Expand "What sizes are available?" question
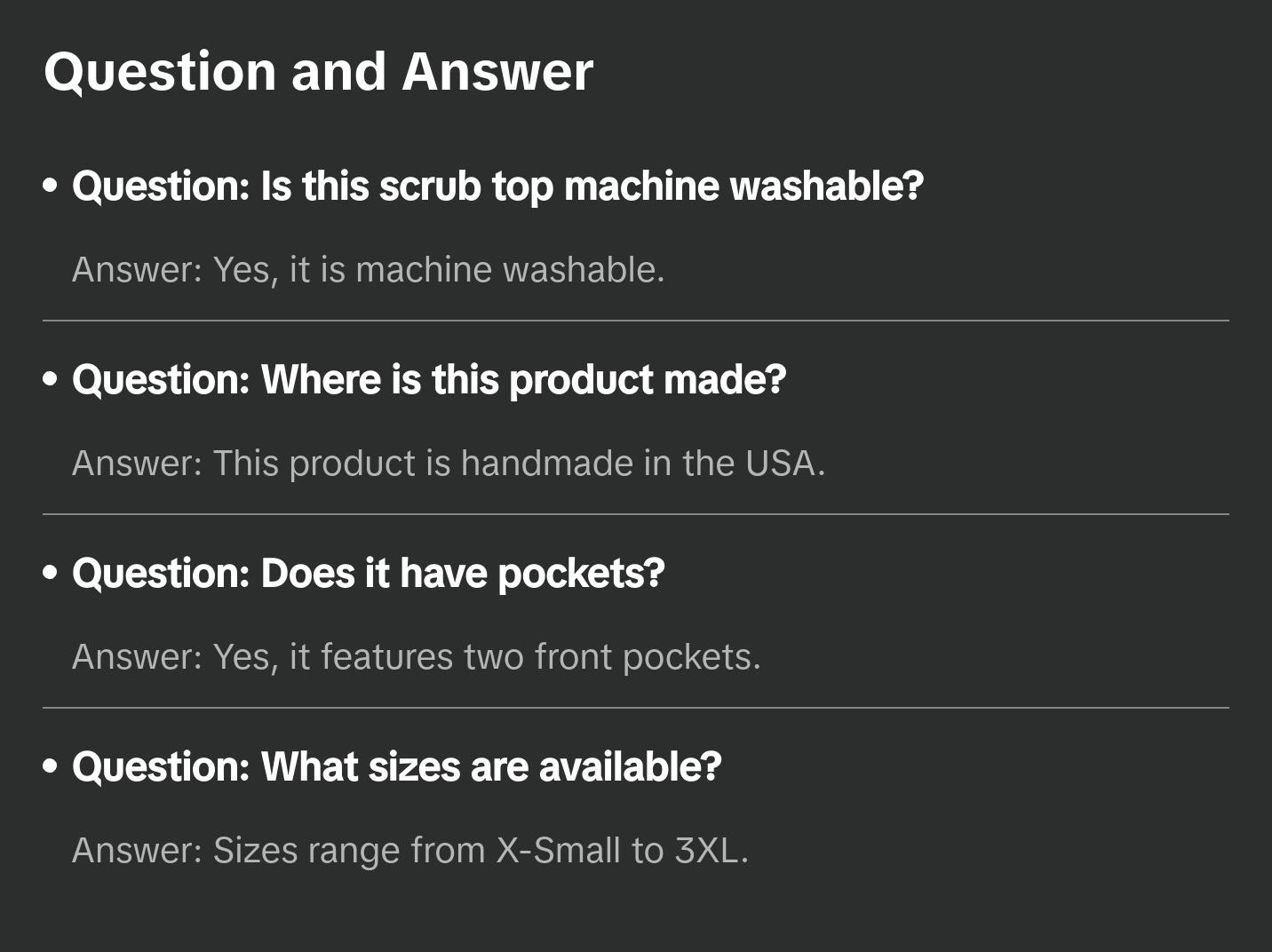Screen dimensions: 1272x952 (x=396, y=767)
